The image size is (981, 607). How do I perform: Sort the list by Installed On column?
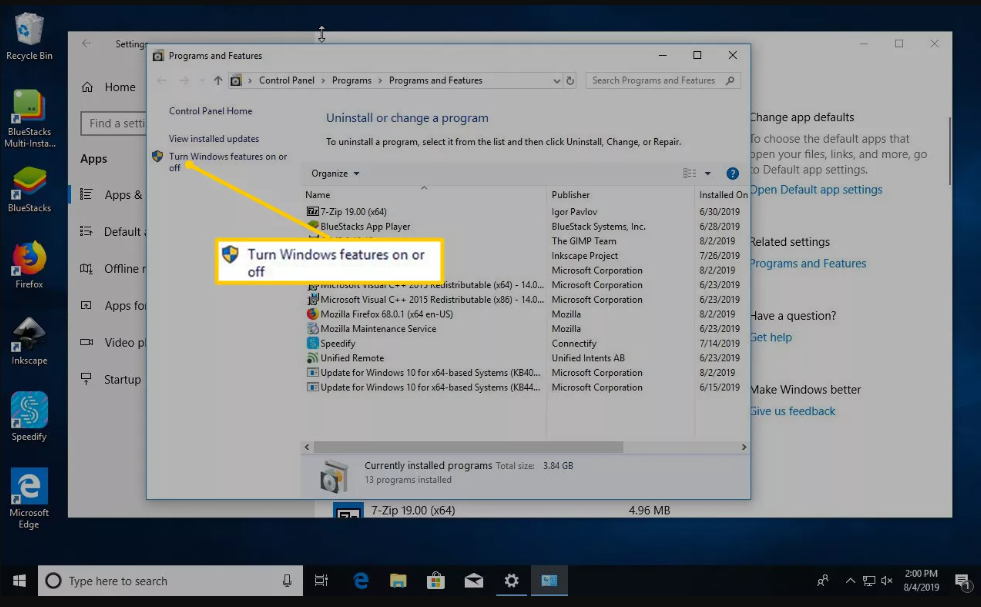click(723, 195)
